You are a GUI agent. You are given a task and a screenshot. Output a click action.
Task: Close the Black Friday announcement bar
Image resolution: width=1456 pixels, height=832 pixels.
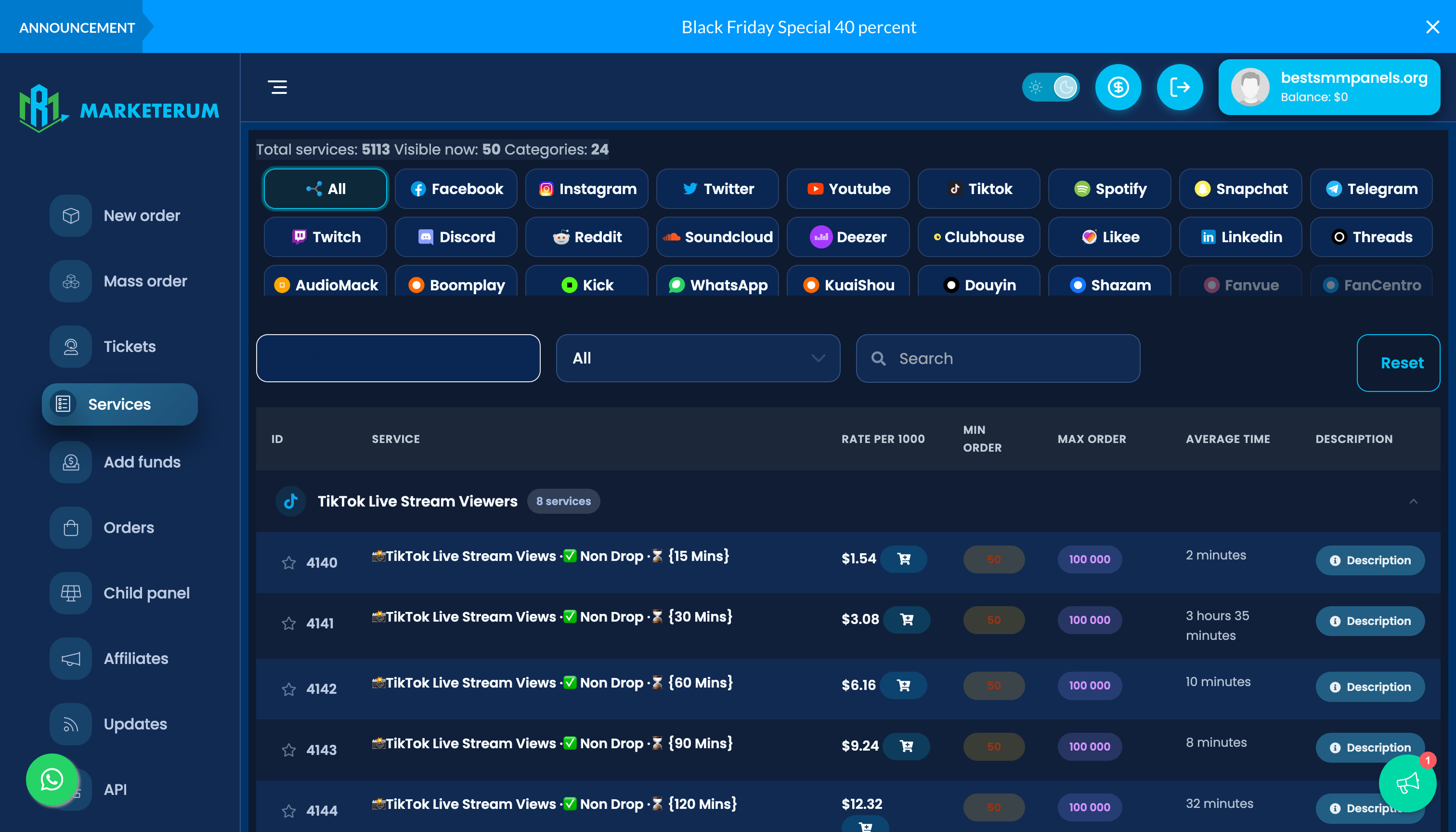coord(1432,27)
